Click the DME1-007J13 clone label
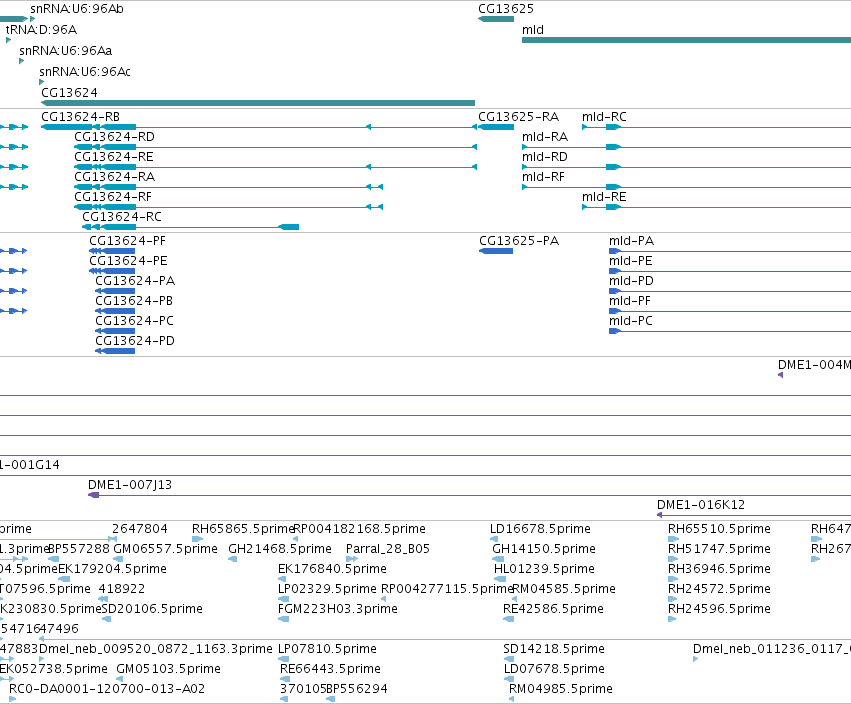 coord(130,485)
